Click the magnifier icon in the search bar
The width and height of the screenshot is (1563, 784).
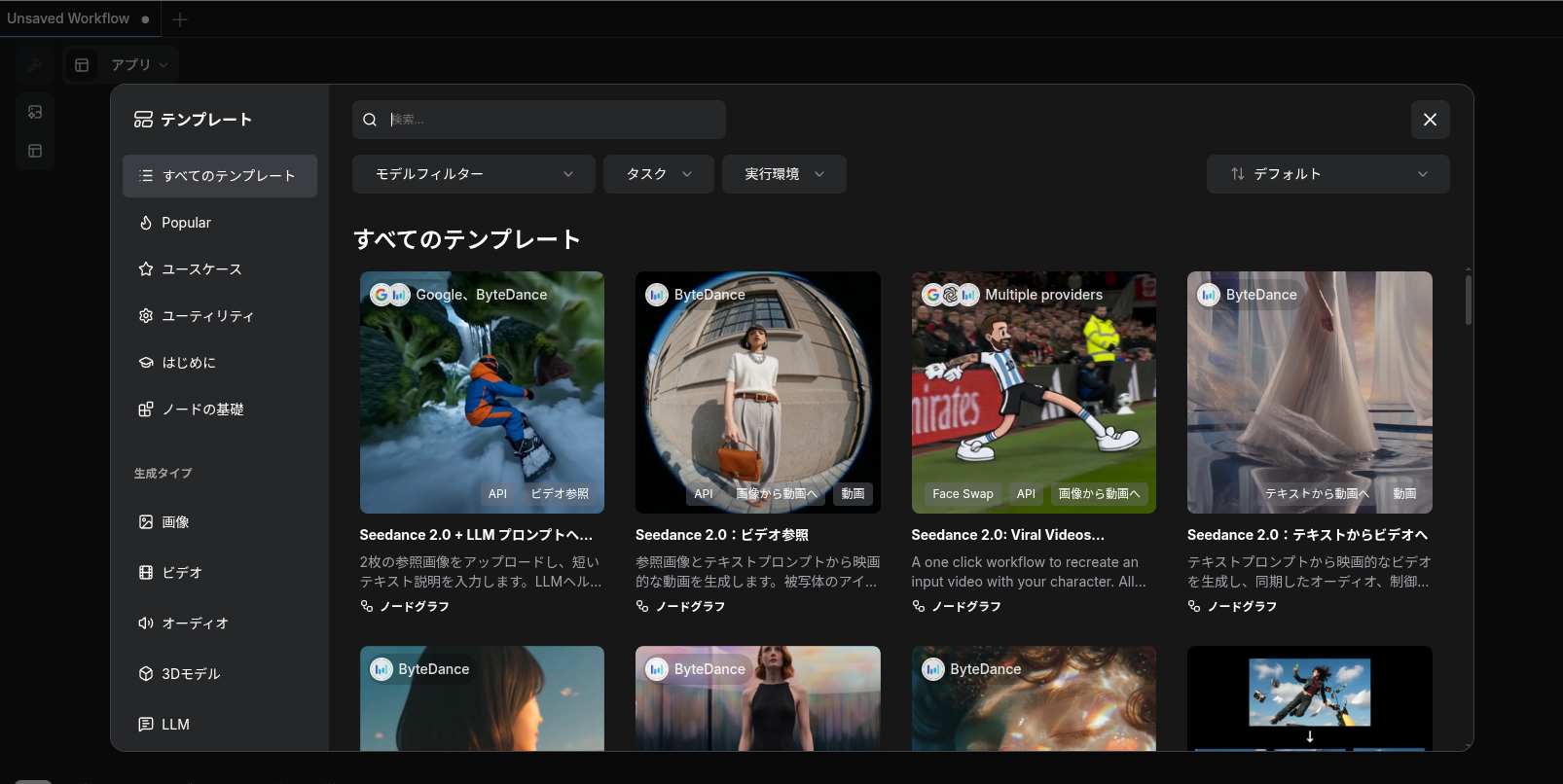click(x=370, y=120)
